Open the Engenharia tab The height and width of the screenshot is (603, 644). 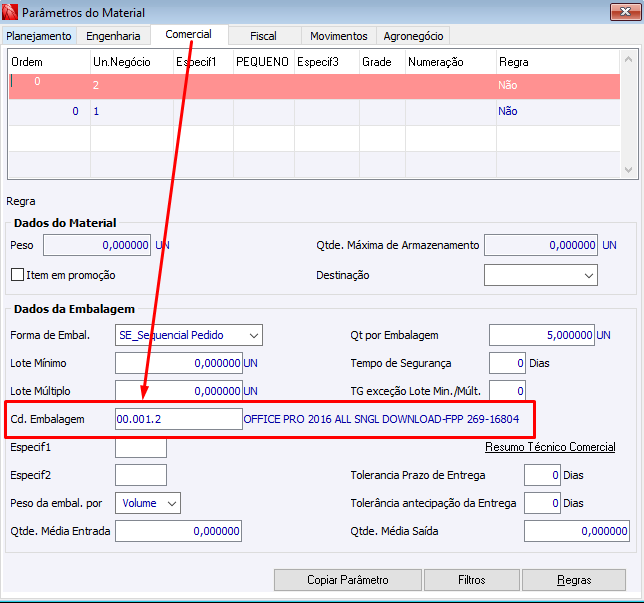click(x=113, y=36)
